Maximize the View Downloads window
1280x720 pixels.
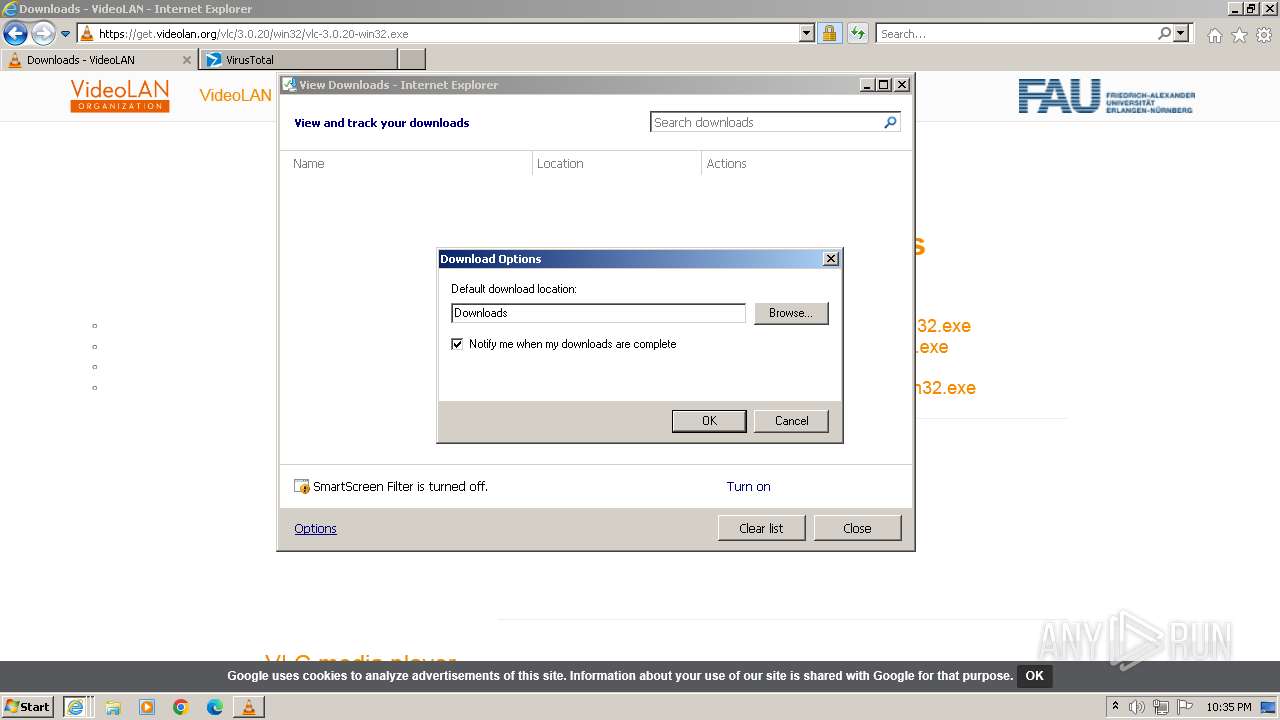coord(884,85)
